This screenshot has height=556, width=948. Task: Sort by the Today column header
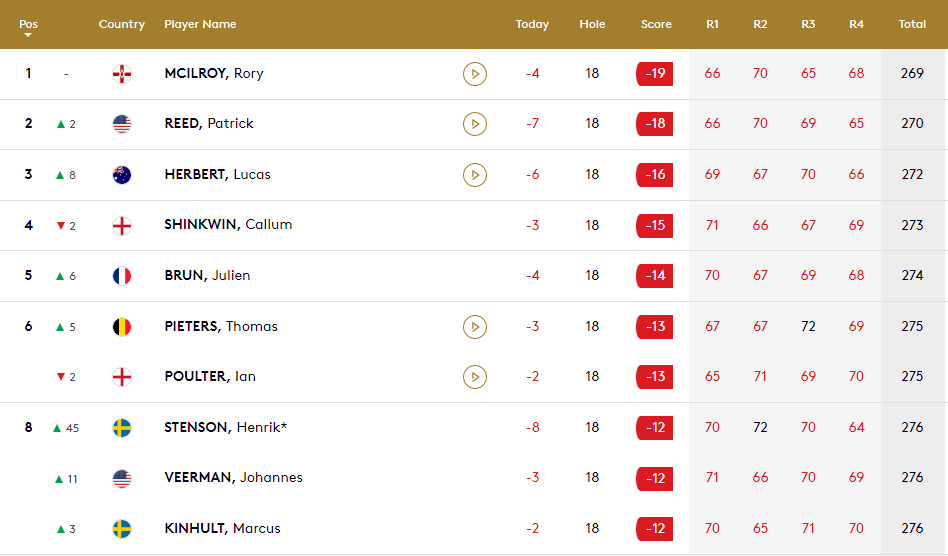pyautogui.click(x=532, y=24)
